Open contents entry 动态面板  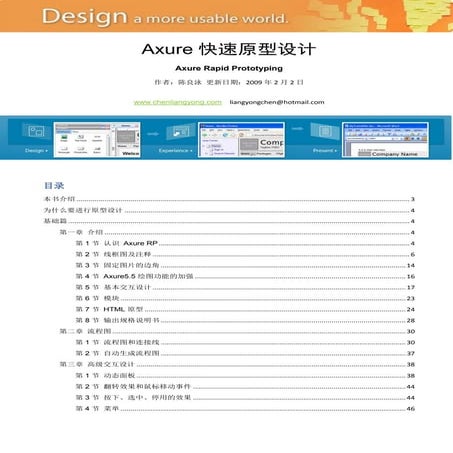pyautogui.click(x=245, y=376)
